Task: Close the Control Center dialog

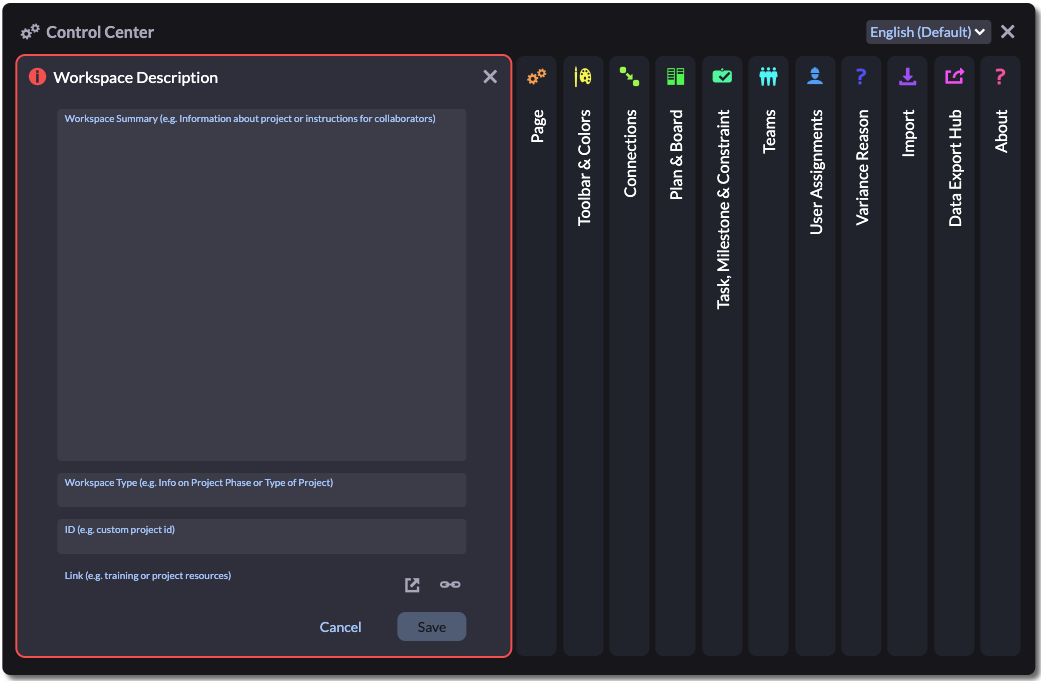Action: coord(1007,32)
